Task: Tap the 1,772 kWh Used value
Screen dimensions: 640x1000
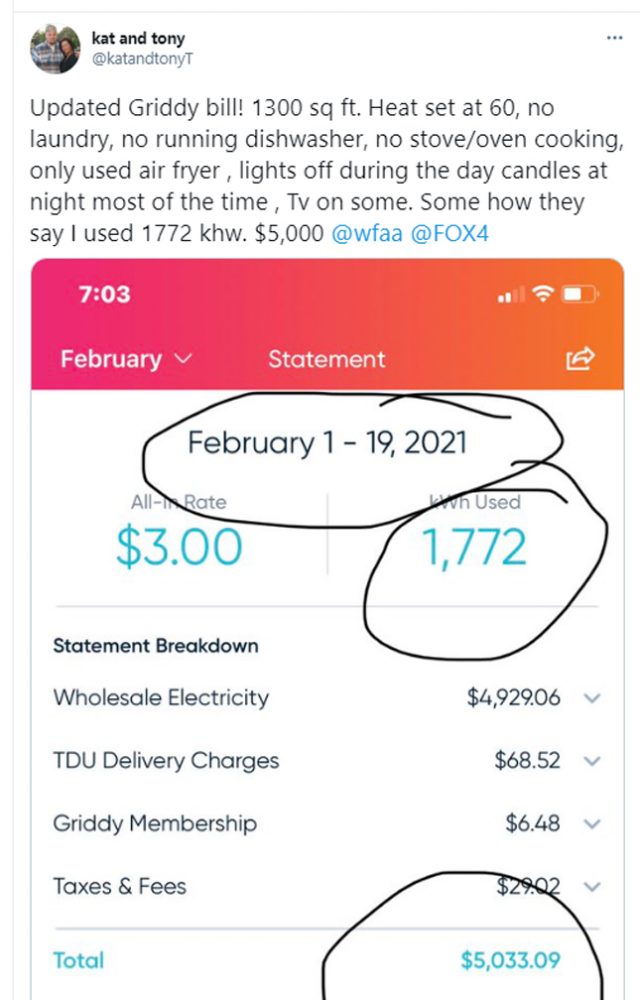Action: point(474,547)
